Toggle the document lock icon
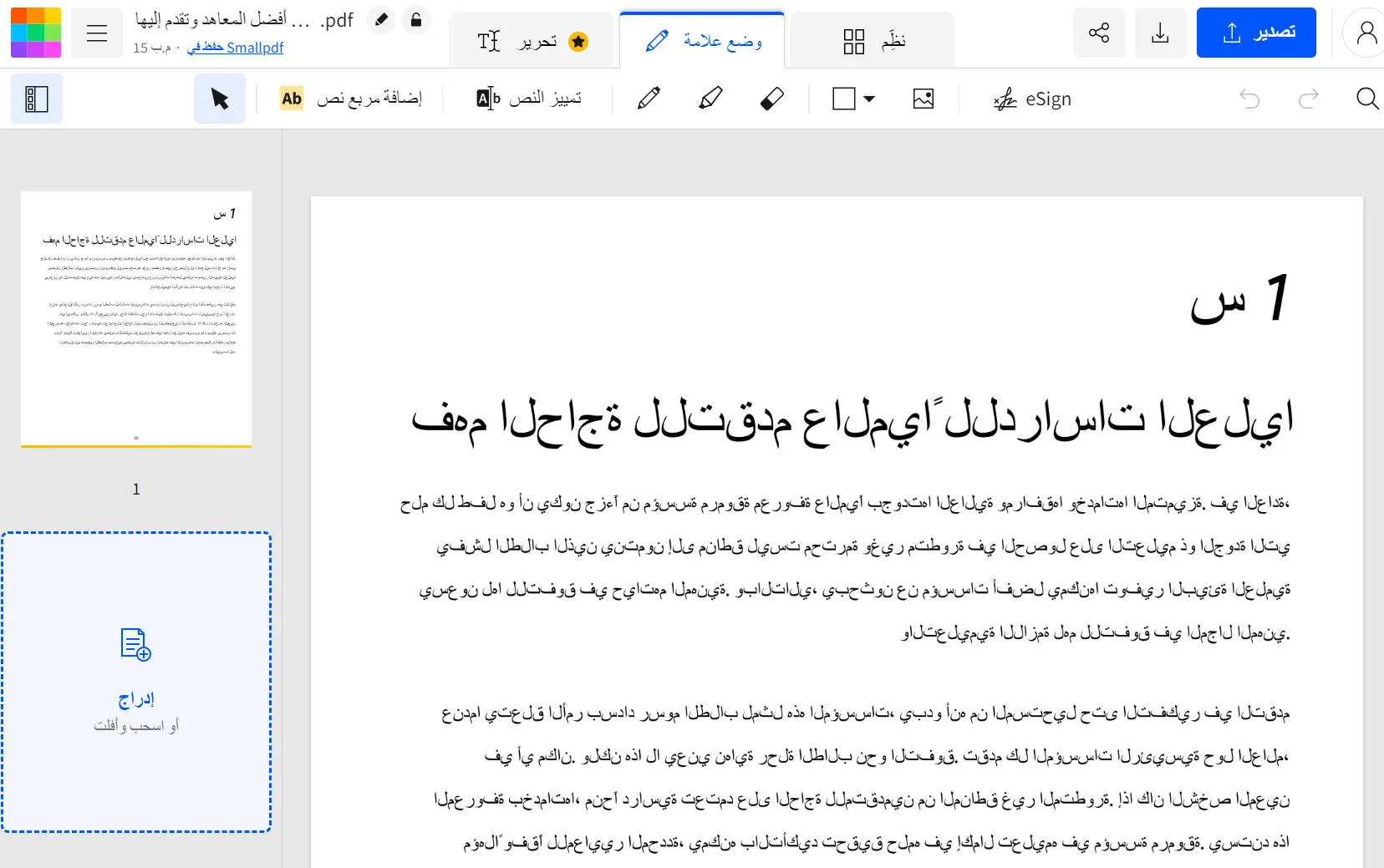The image size is (1384, 868). point(416,19)
